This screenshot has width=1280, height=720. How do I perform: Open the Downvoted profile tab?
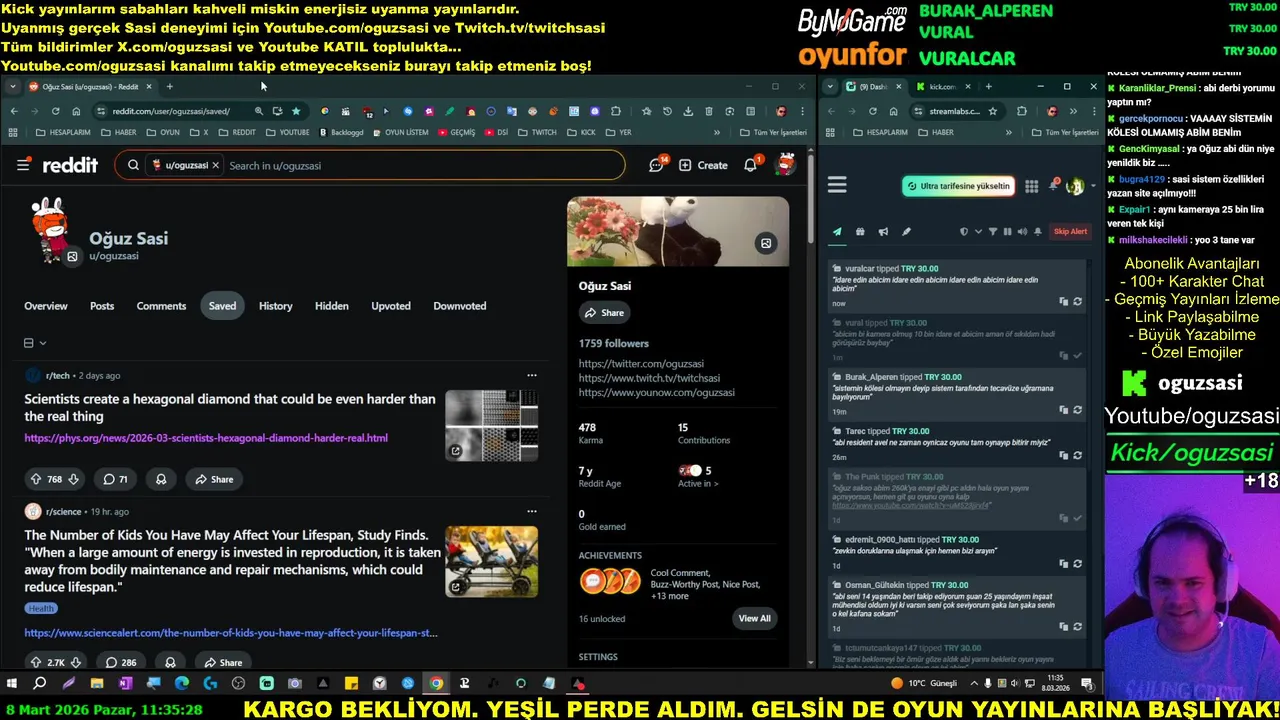click(x=460, y=306)
